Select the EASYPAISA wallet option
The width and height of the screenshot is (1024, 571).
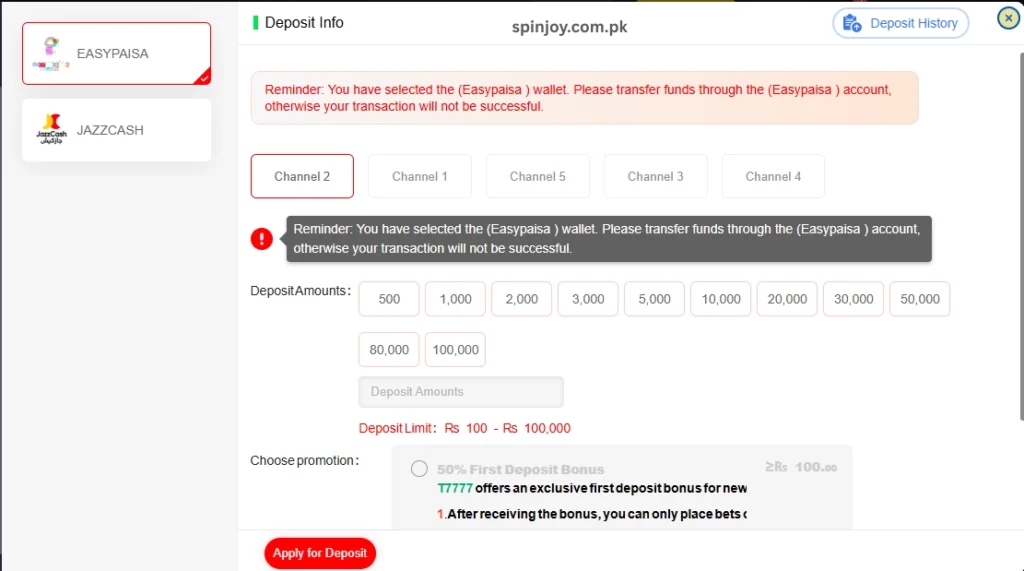click(116, 54)
